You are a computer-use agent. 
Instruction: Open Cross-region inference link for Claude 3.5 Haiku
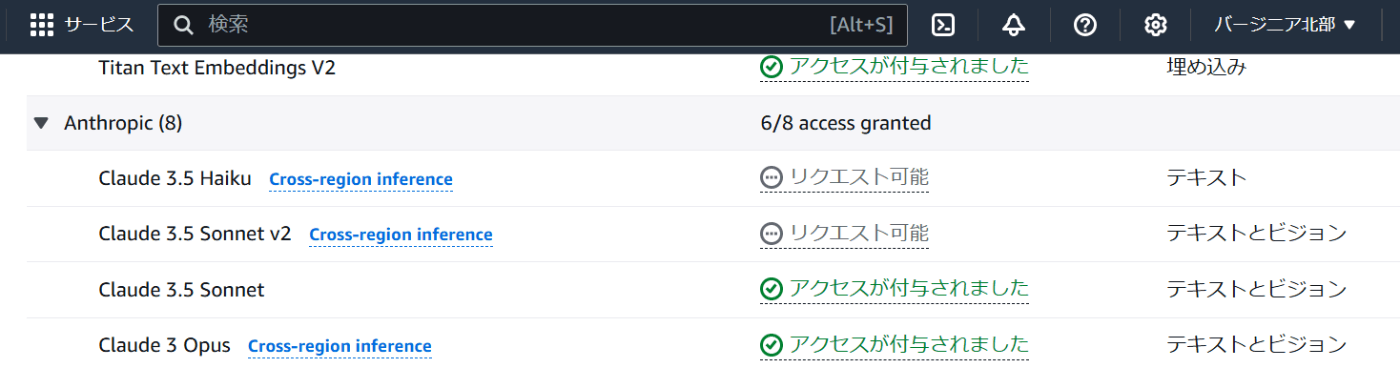[x=361, y=180]
